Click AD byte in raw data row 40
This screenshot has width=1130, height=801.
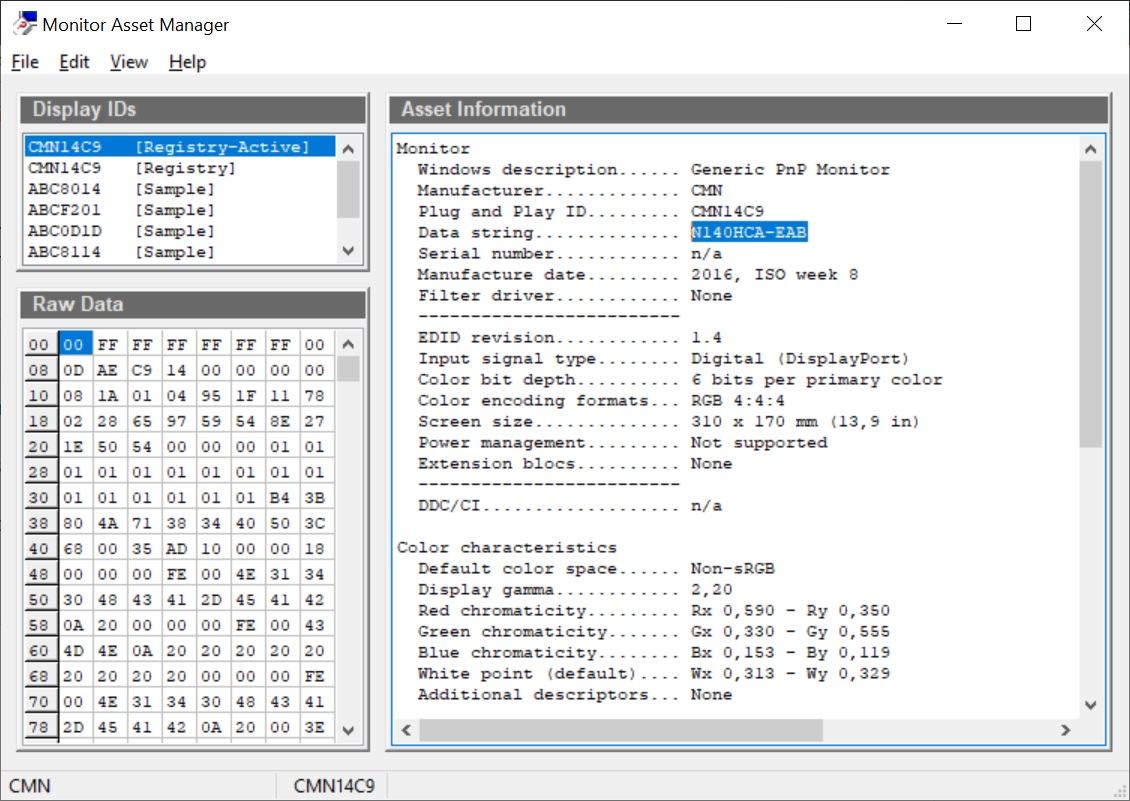click(177, 549)
